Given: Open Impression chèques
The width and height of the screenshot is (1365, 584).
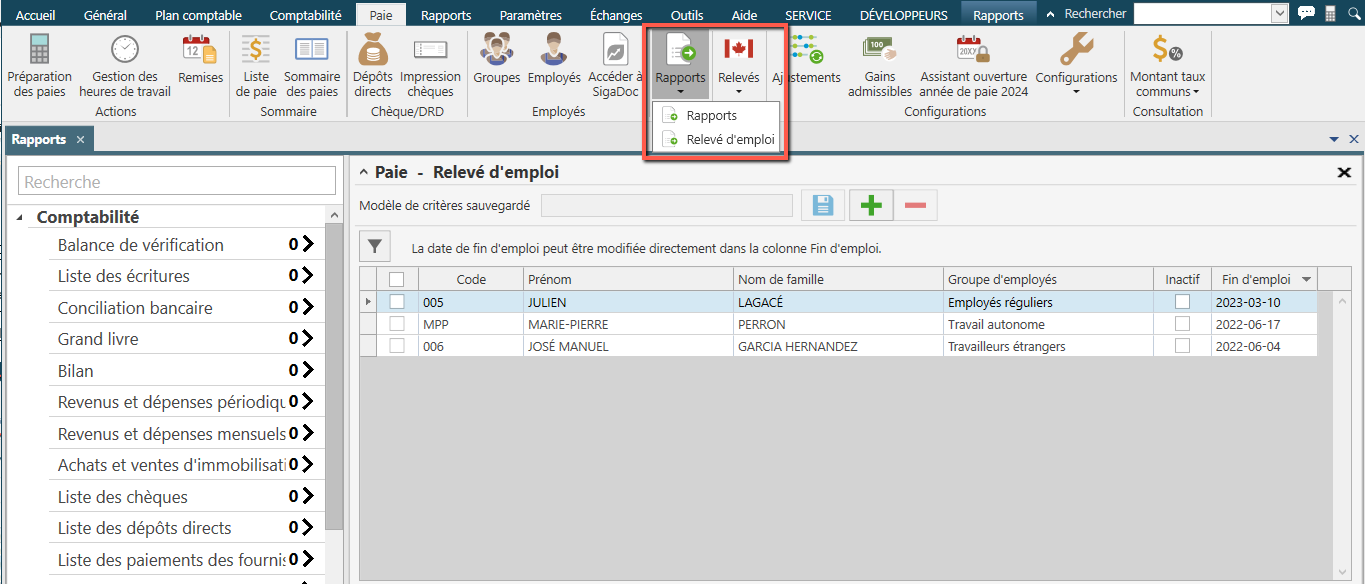Looking at the screenshot, I should click(430, 65).
